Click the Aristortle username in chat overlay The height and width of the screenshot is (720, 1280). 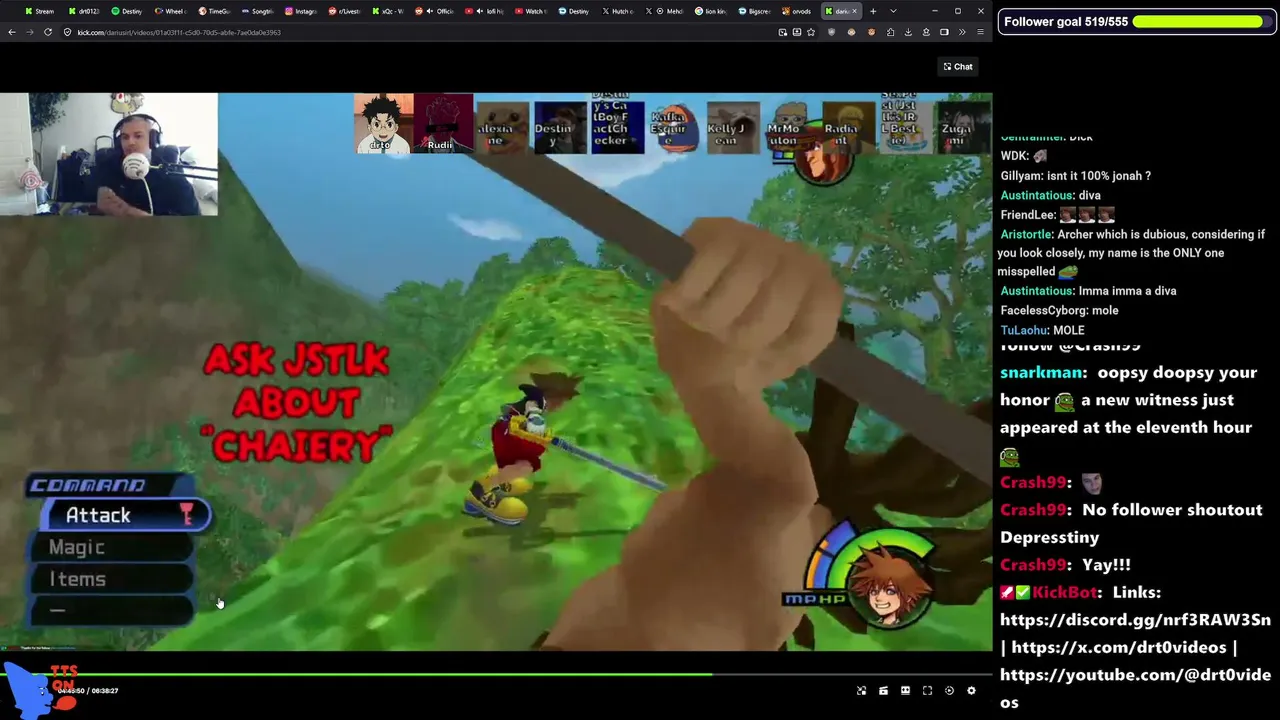coord(1025,234)
